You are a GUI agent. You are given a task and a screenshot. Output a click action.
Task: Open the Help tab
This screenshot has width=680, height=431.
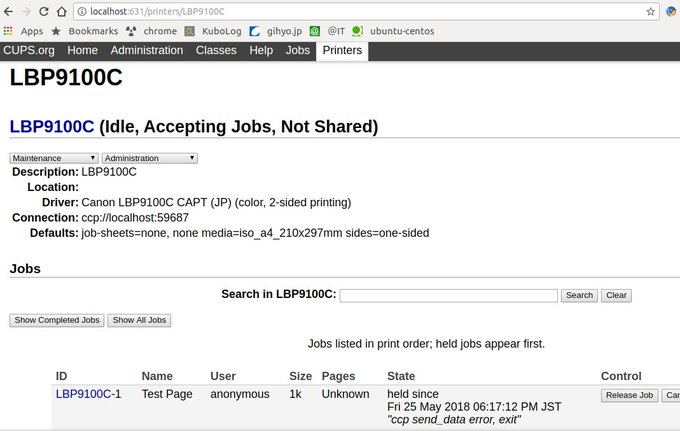pos(261,50)
